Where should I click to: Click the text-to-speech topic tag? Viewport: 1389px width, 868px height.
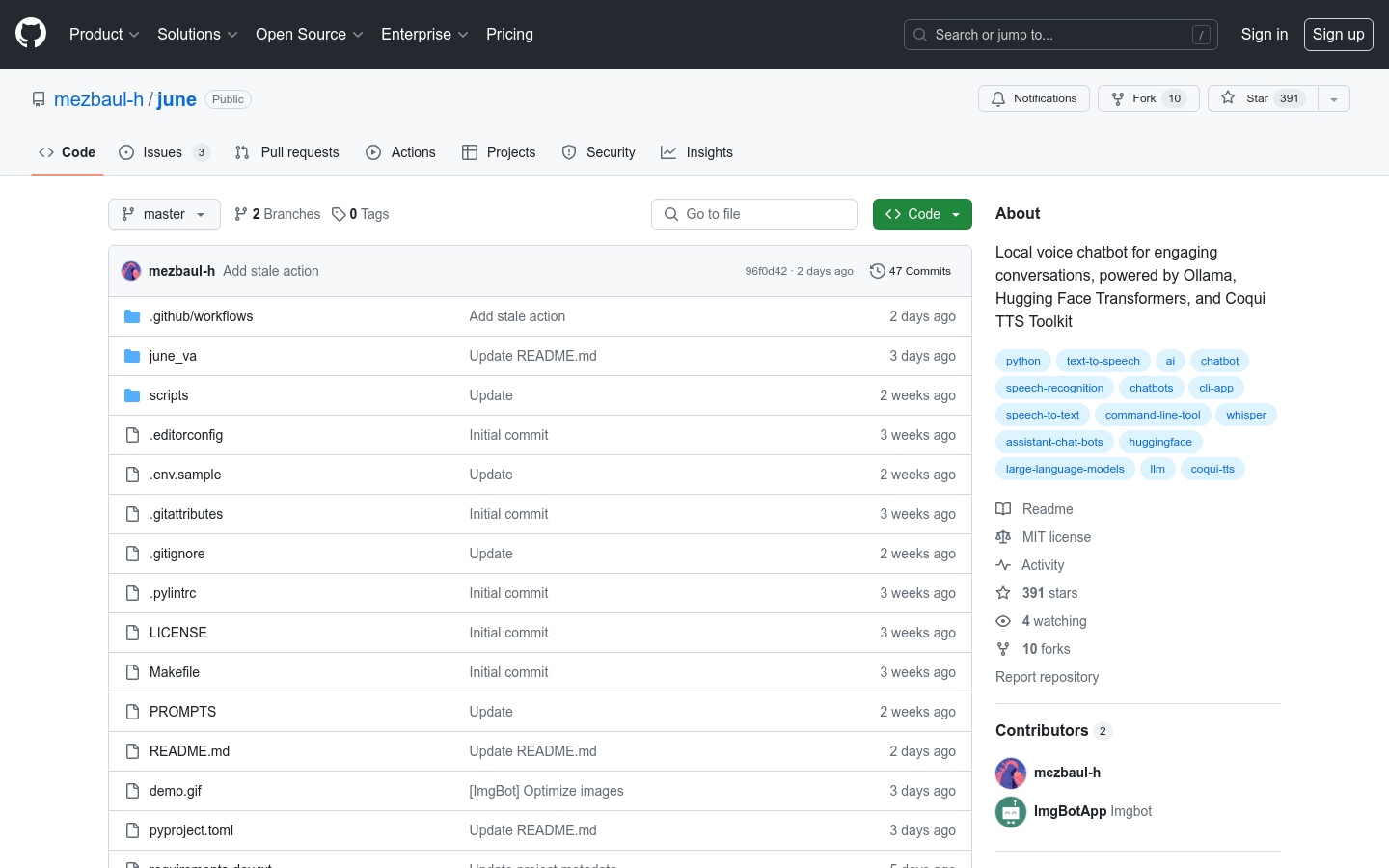click(1103, 361)
